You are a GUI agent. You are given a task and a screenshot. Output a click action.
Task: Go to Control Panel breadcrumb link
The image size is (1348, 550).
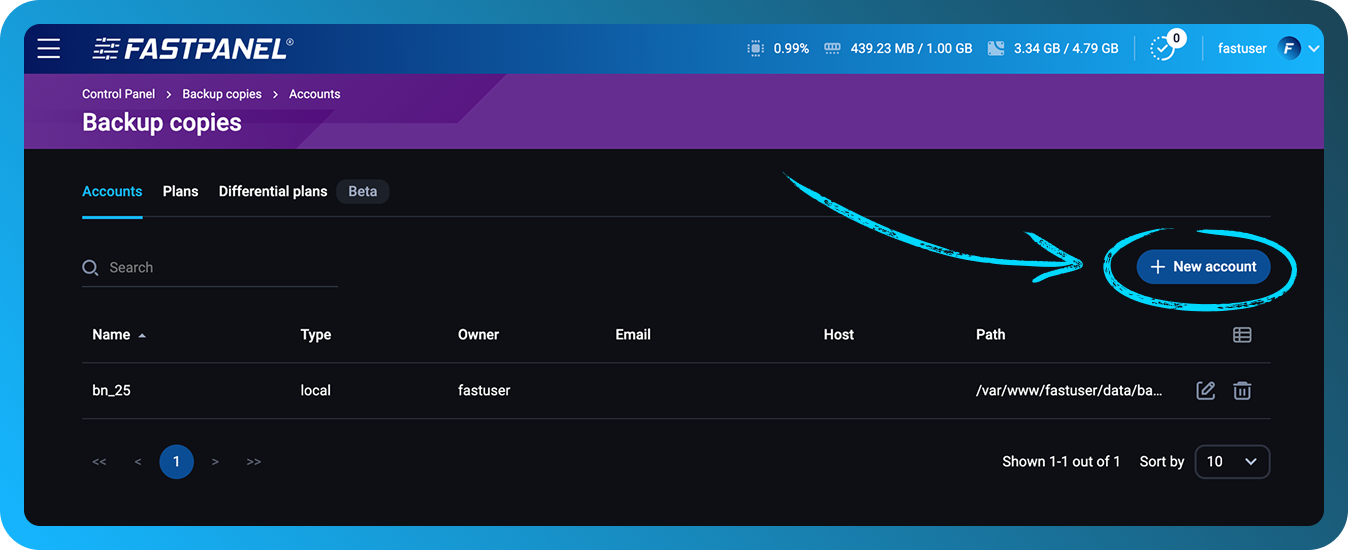[x=119, y=94]
